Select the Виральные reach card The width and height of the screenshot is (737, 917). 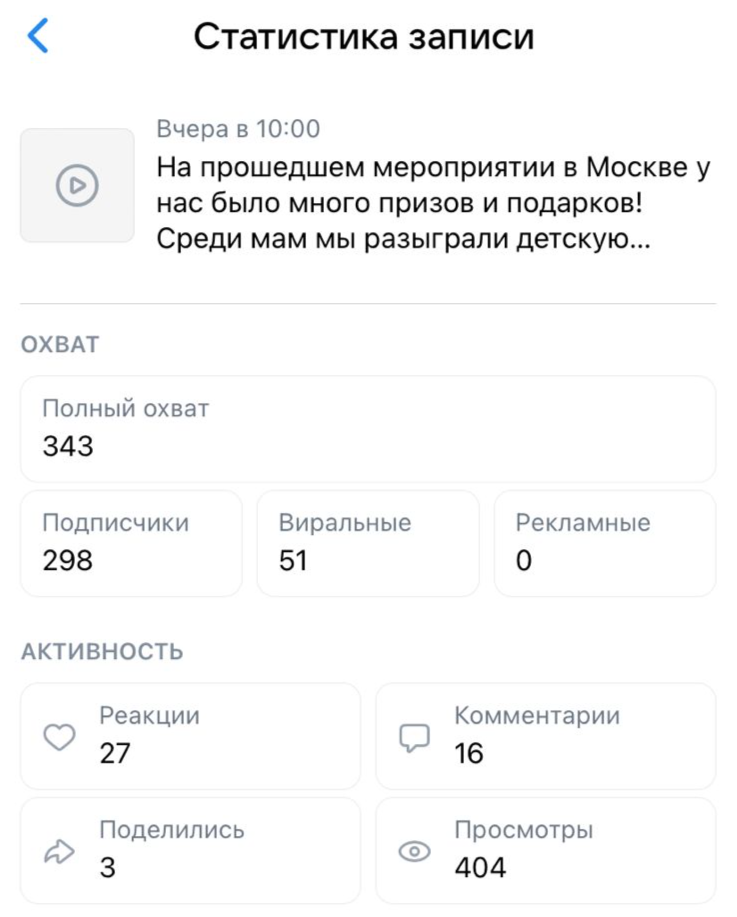coord(368,543)
